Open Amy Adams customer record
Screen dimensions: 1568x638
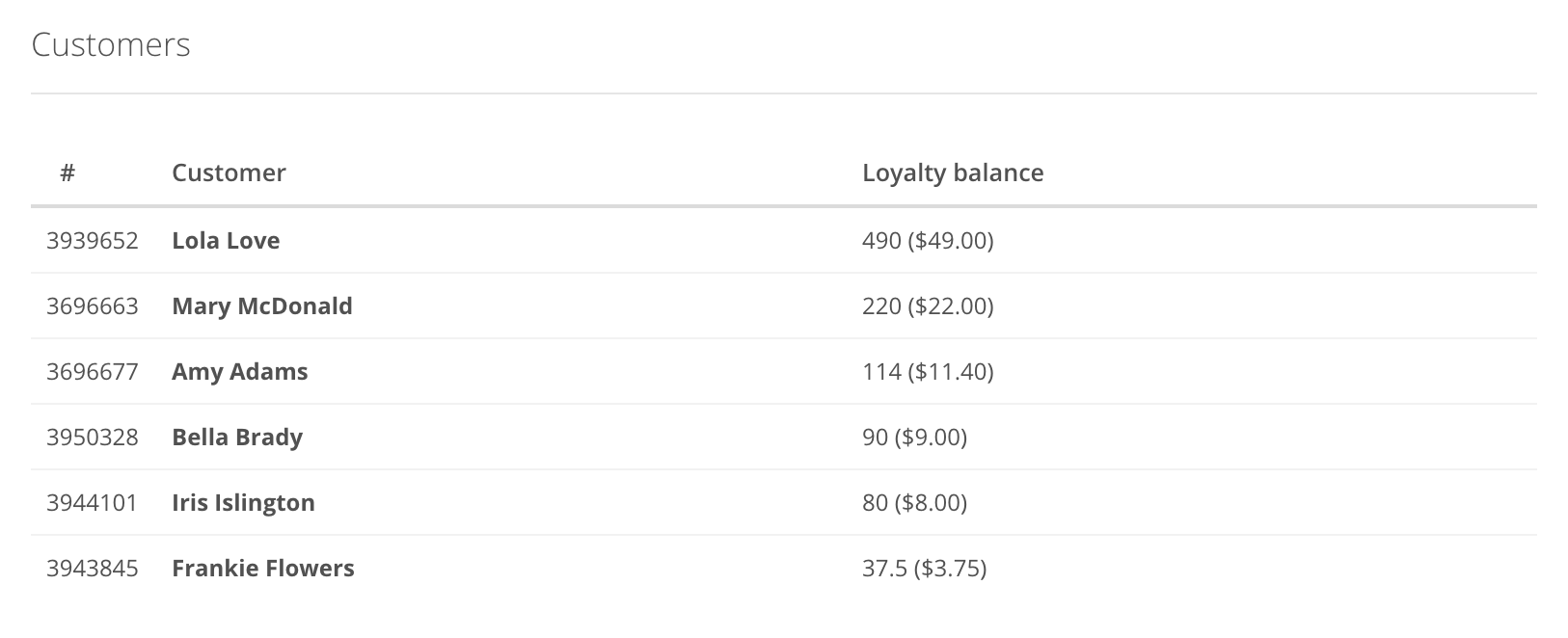click(x=240, y=371)
